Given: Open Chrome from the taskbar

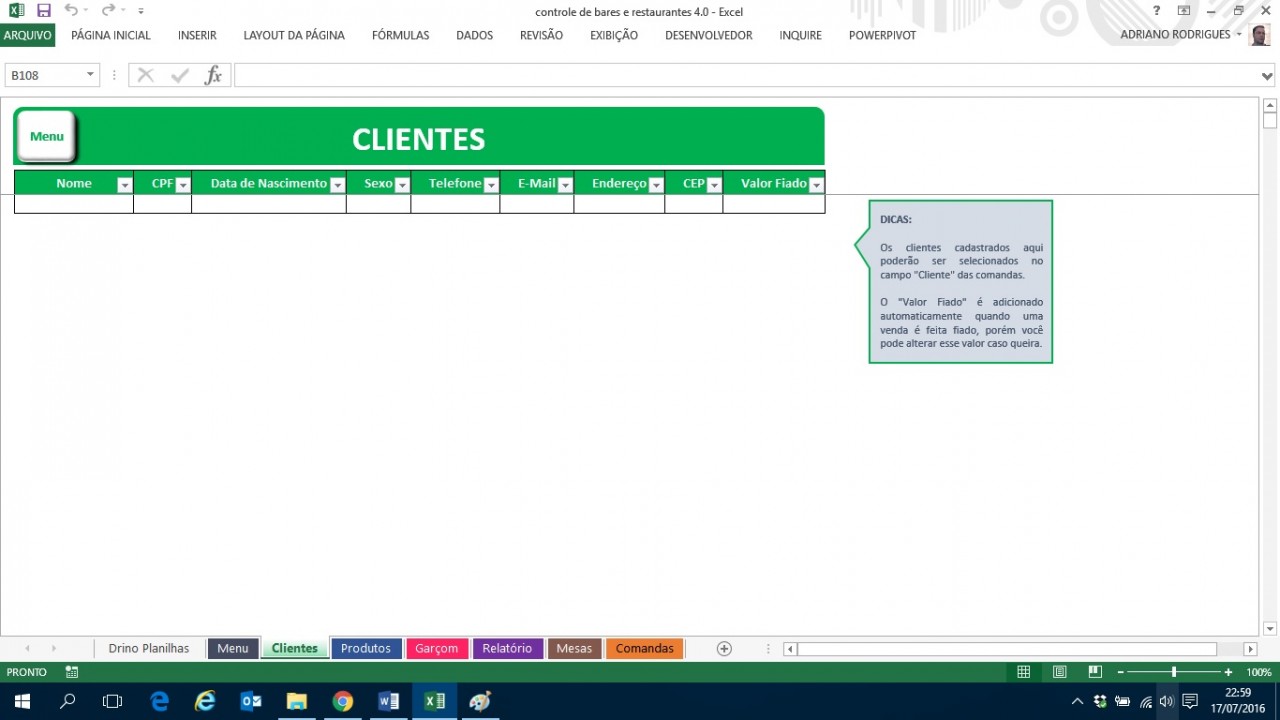Looking at the screenshot, I should point(343,701).
